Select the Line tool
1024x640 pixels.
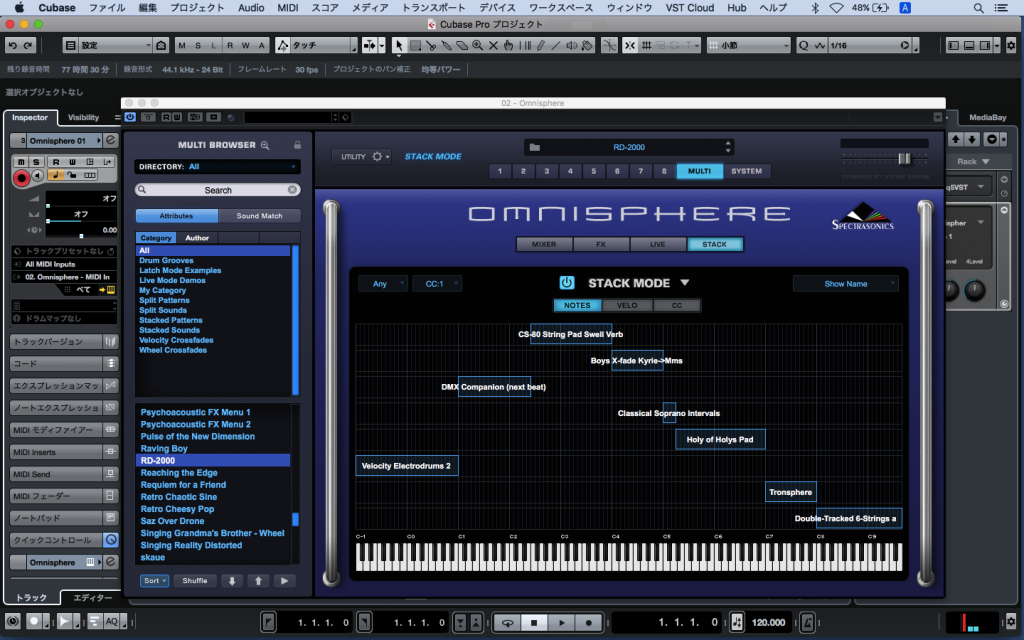[x=556, y=45]
